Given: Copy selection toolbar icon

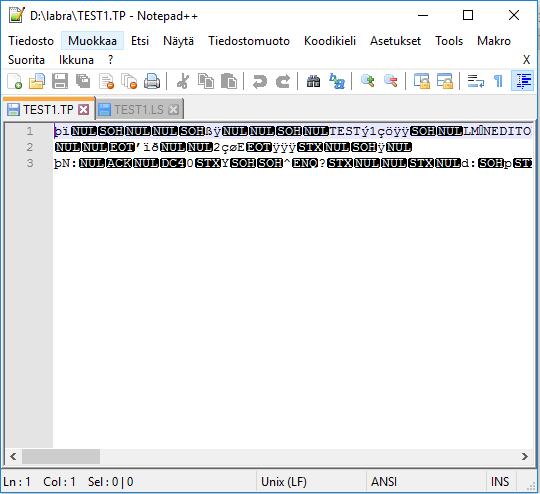Looking at the screenshot, I should click(x=206, y=81).
